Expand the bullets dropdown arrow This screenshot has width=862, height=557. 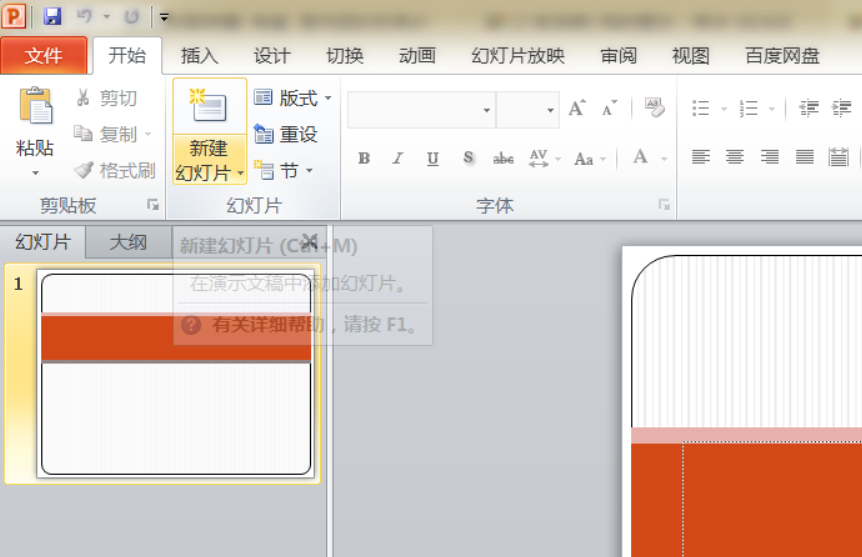(x=723, y=109)
